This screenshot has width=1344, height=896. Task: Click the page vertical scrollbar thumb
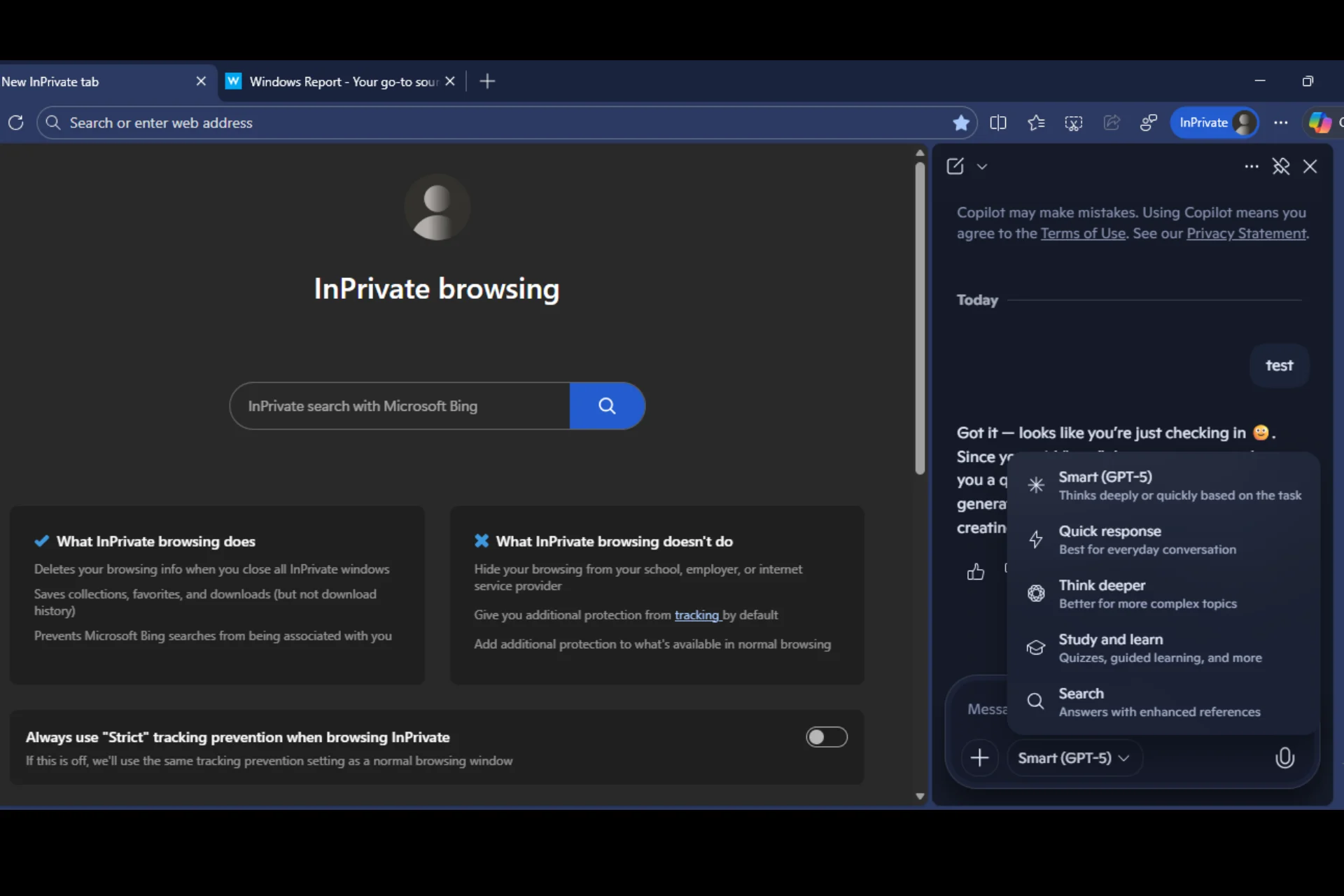point(920,318)
